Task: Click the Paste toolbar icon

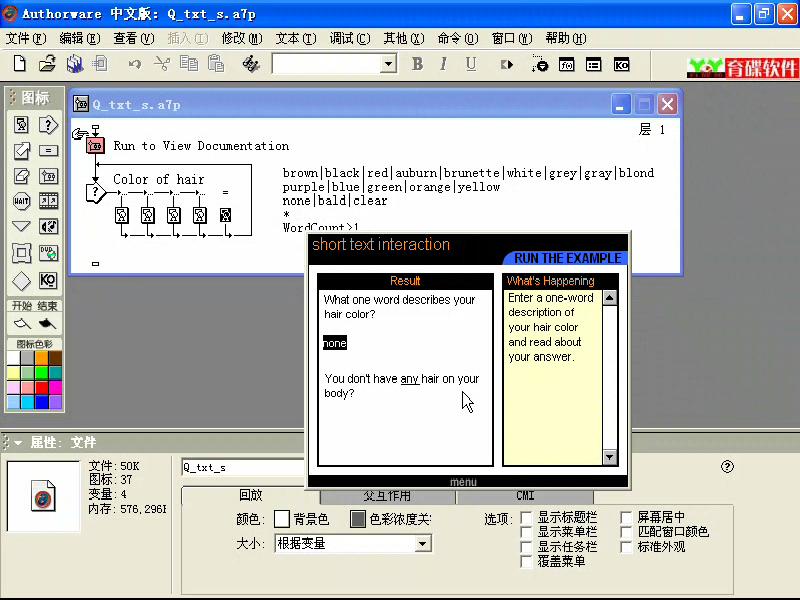Action: (216, 64)
